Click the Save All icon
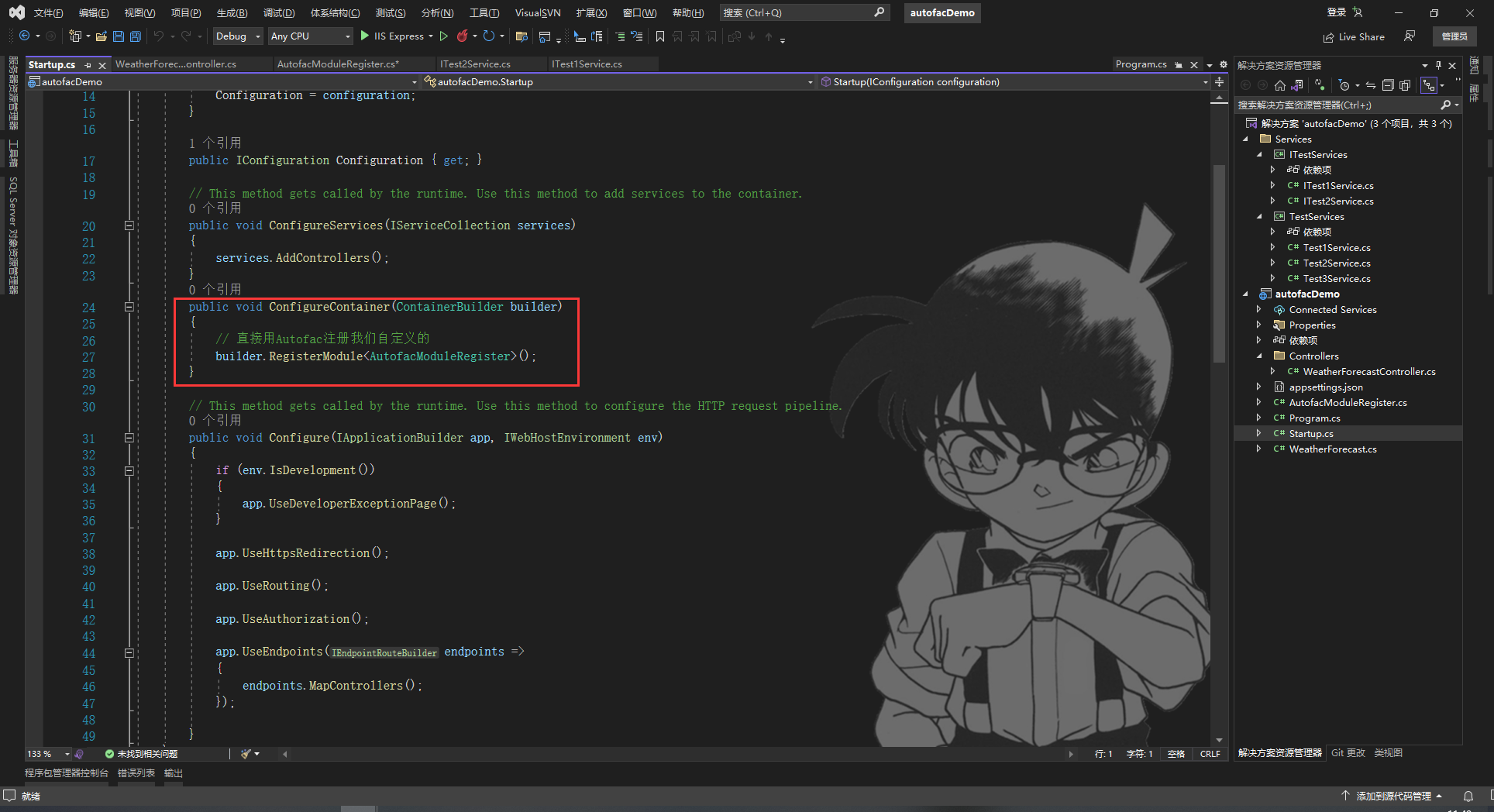Image resolution: width=1494 pixels, height=812 pixels. click(135, 36)
